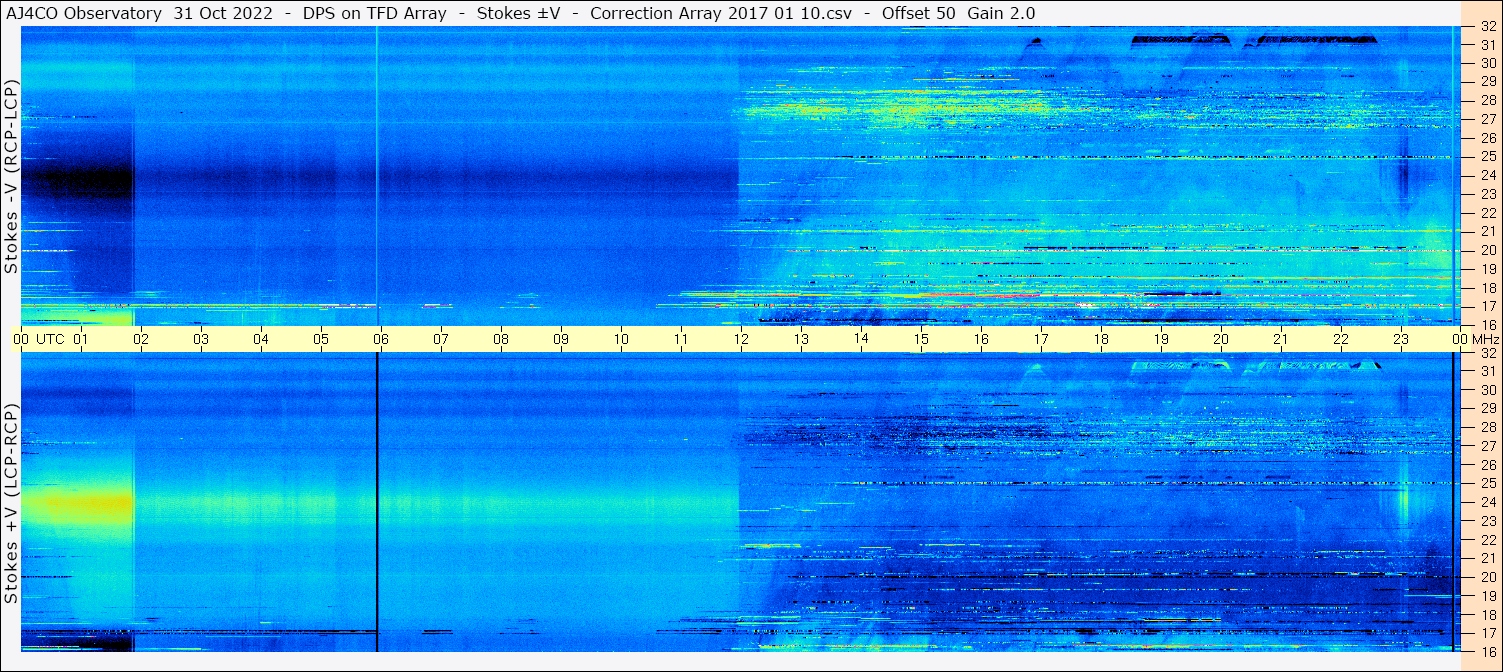Click the 'AJ4CO Observatory' title text
This screenshot has height=672, width=1503.
(x=83, y=13)
